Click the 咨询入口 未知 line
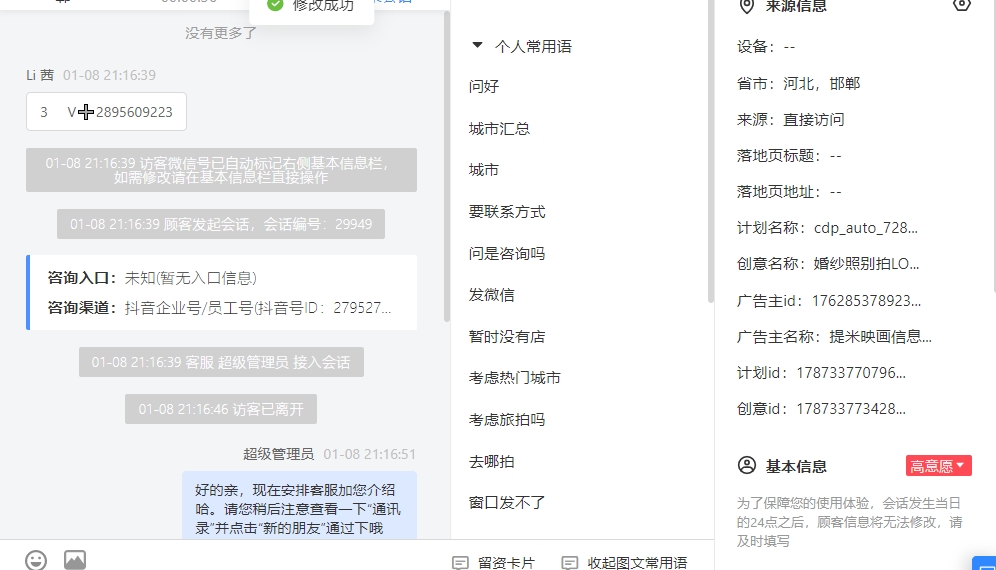Viewport: 996px width, 570px height. (152, 278)
